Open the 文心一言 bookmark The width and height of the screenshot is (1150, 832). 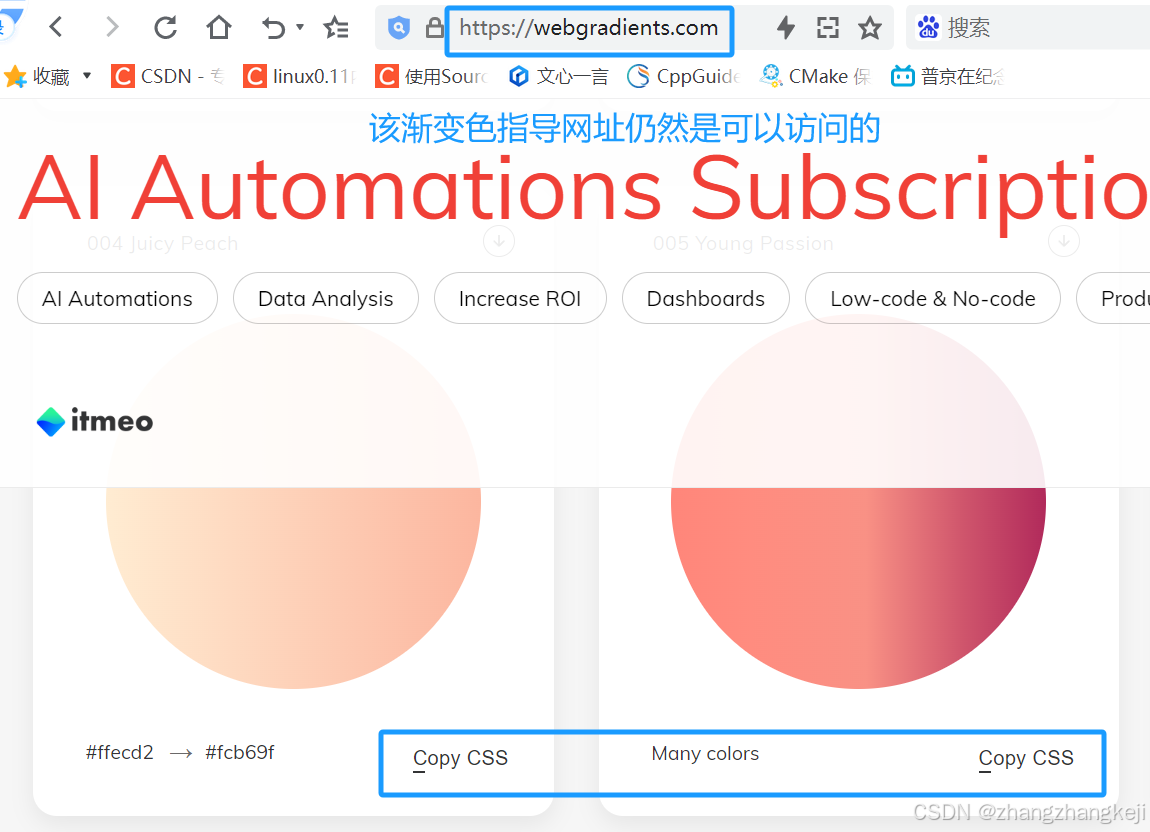point(559,76)
